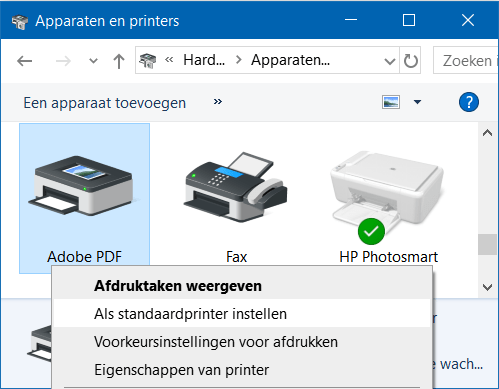Viewport: 499px width, 389px height.
Task: Click the Adobe PDF label text
Action: coord(85,257)
